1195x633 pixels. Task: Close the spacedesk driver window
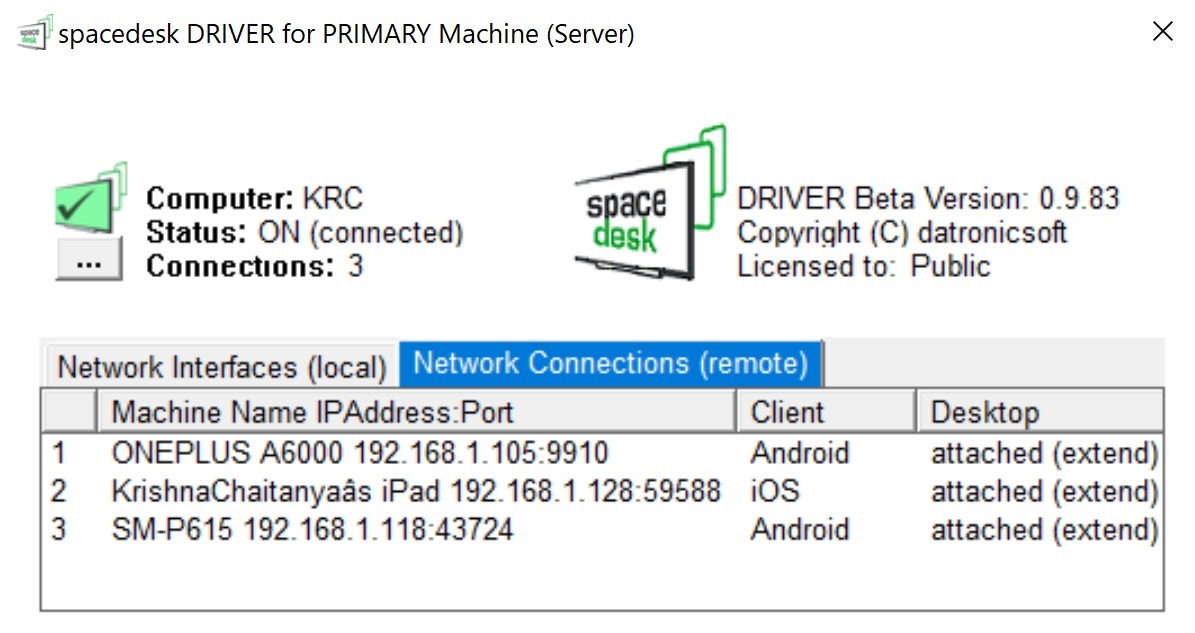coord(1162,31)
